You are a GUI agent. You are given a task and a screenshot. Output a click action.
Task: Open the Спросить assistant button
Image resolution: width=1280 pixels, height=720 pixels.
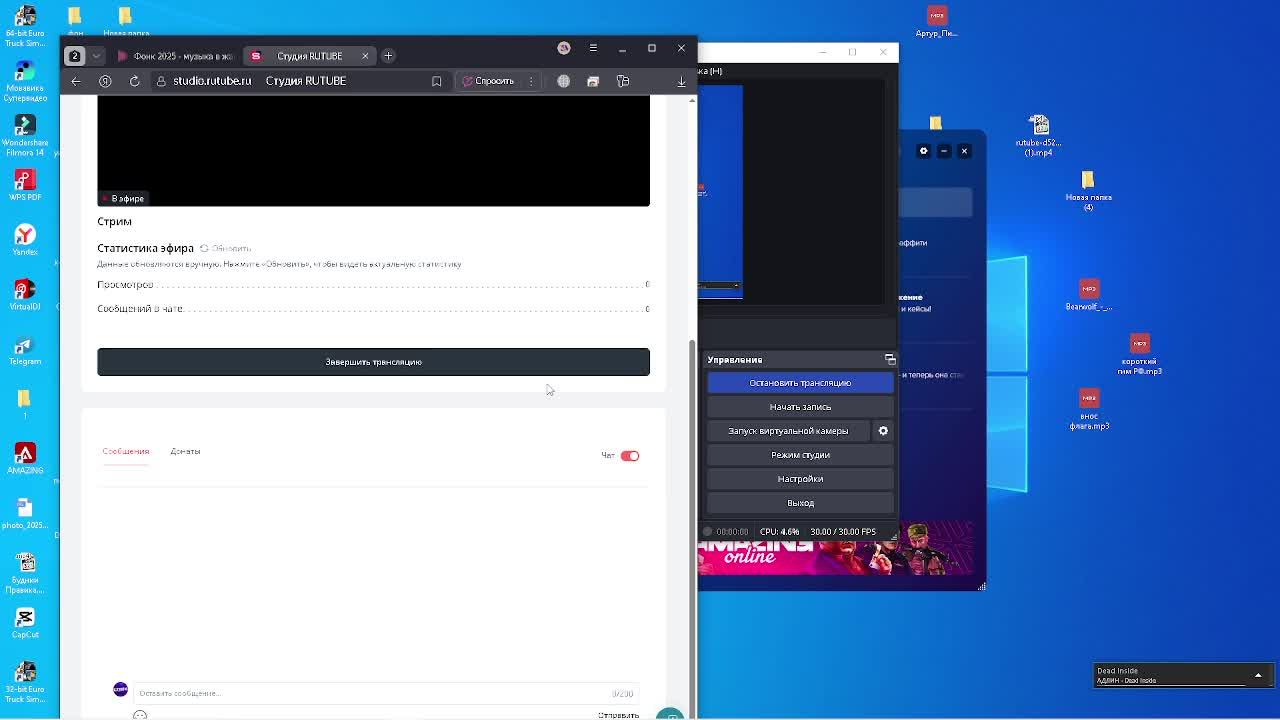[488, 81]
